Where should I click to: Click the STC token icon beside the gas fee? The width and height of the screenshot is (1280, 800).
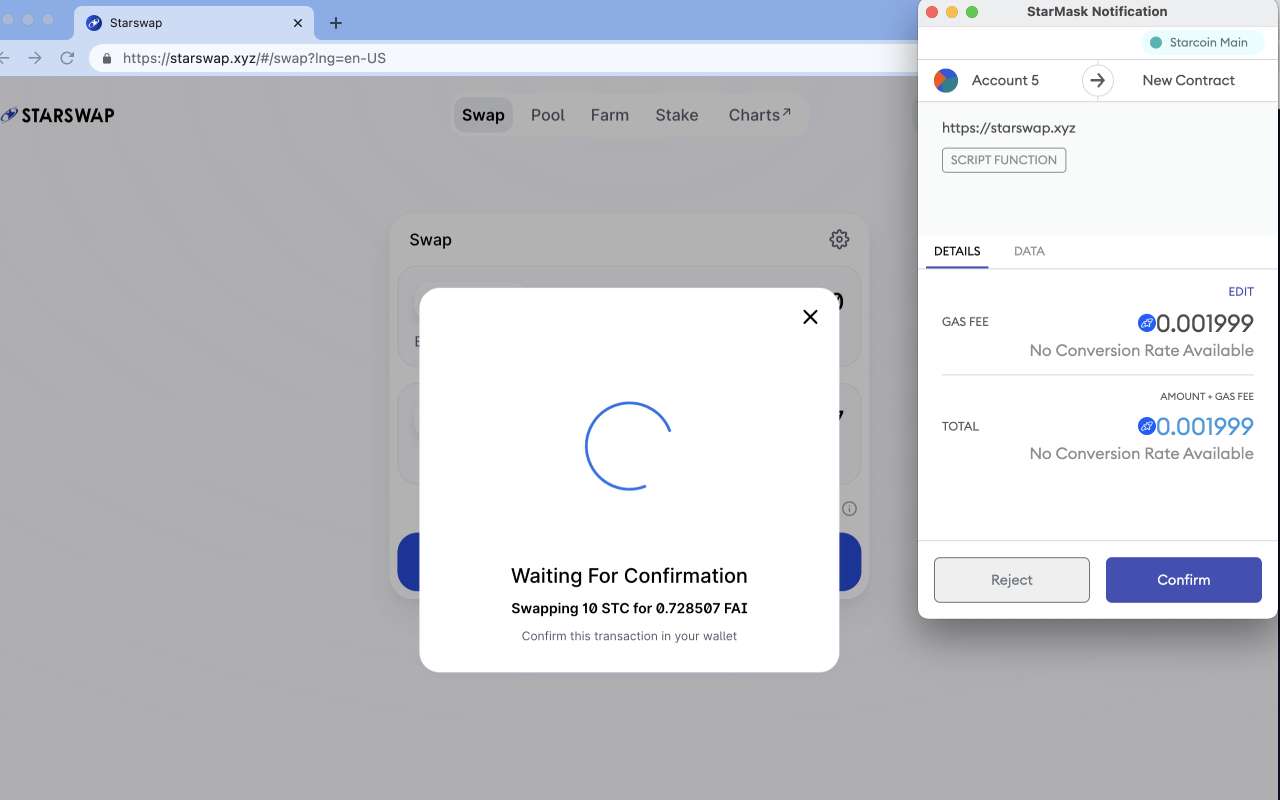click(x=1147, y=322)
